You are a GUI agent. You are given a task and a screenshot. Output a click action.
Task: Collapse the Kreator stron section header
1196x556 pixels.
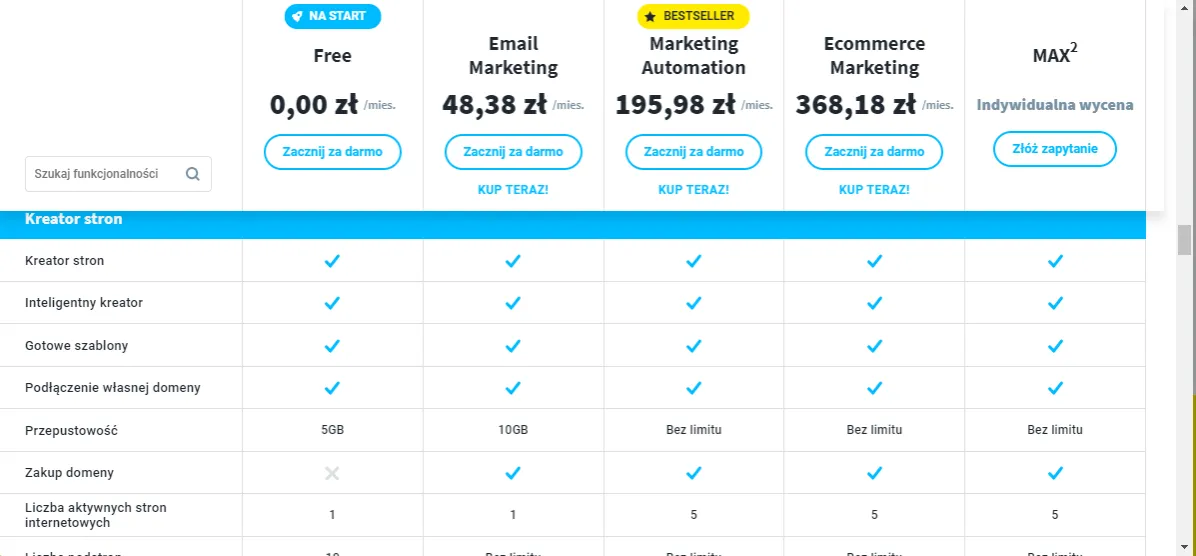pyautogui.click(x=74, y=219)
